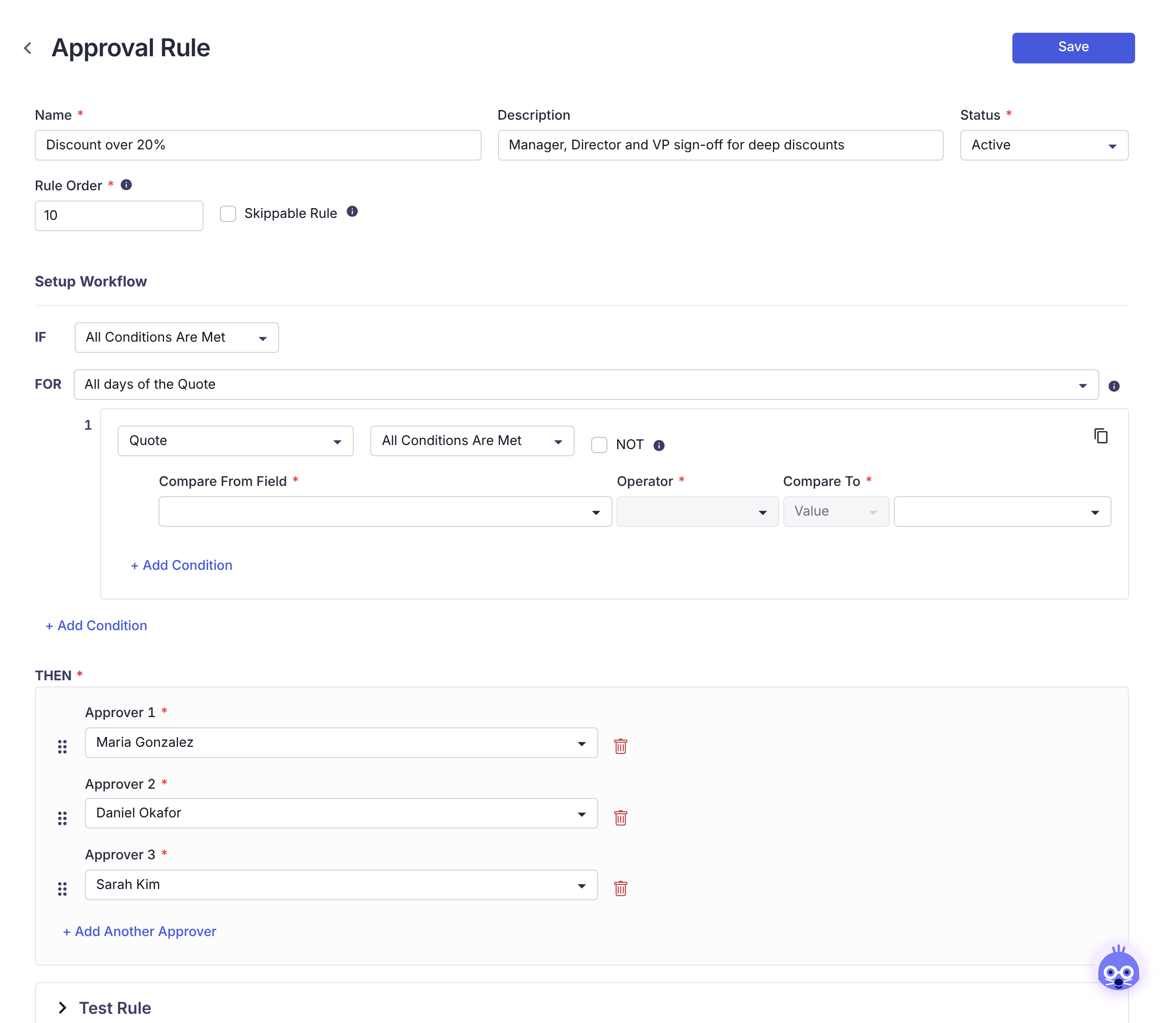Viewport: 1176px width, 1023px height.
Task: Open the Operator dropdown
Action: point(697,511)
